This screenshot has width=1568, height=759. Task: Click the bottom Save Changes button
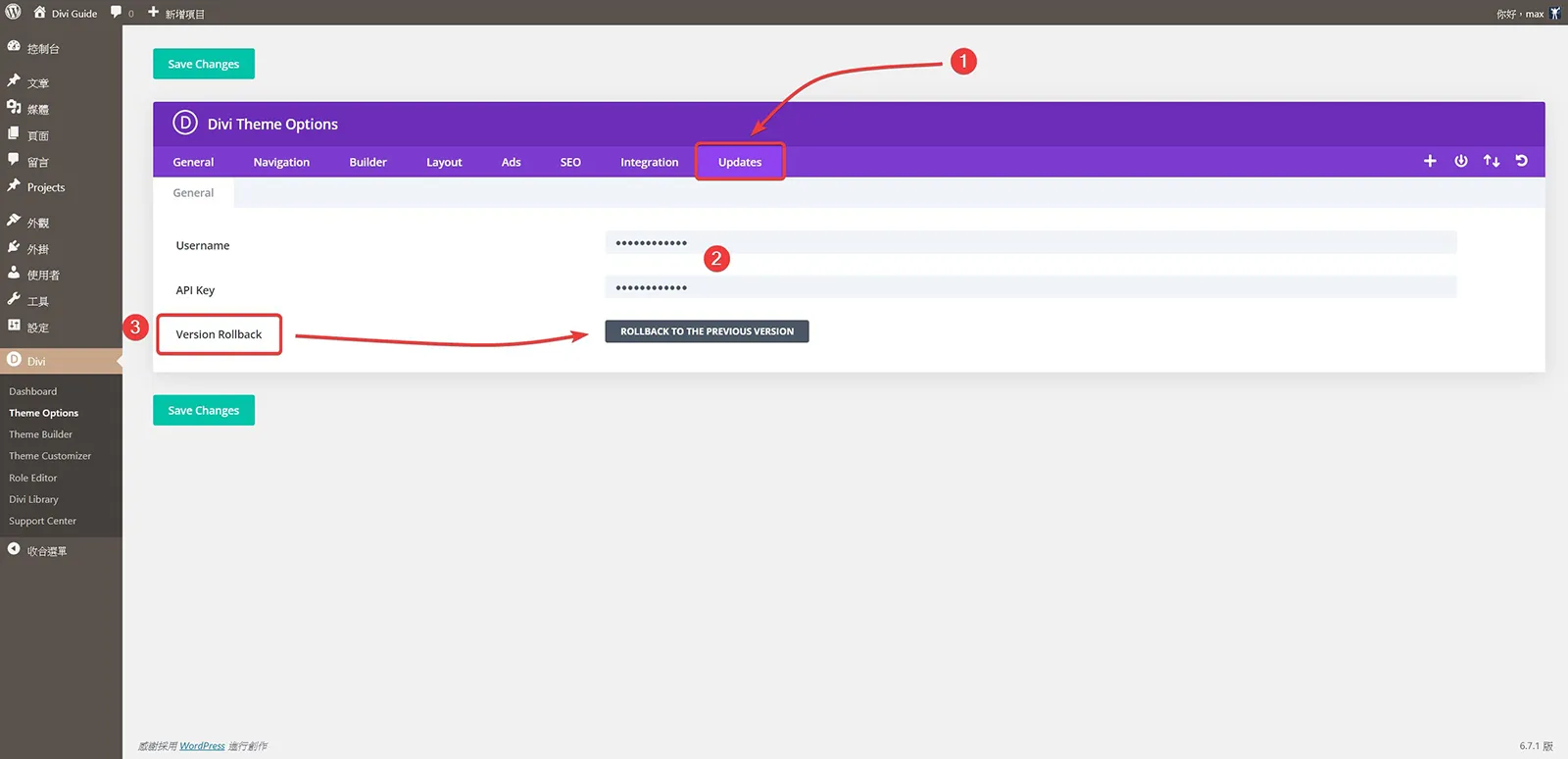[x=204, y=410]
